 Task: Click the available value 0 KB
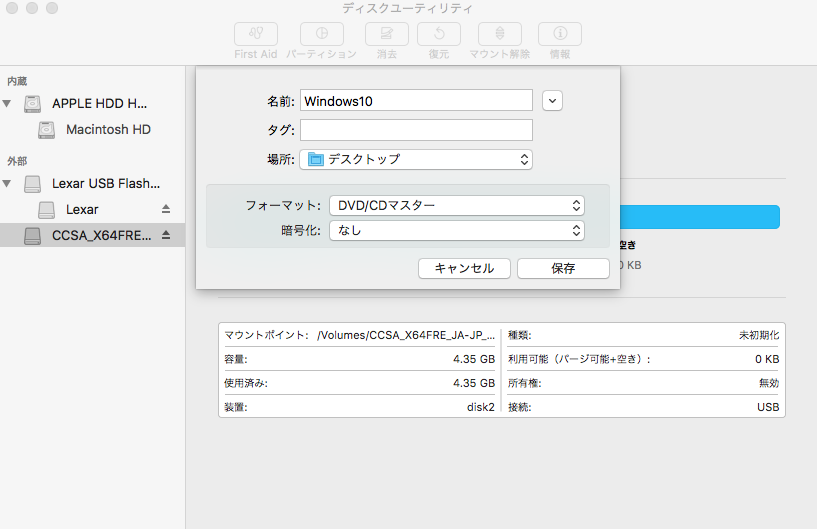[x=767, y=359]
